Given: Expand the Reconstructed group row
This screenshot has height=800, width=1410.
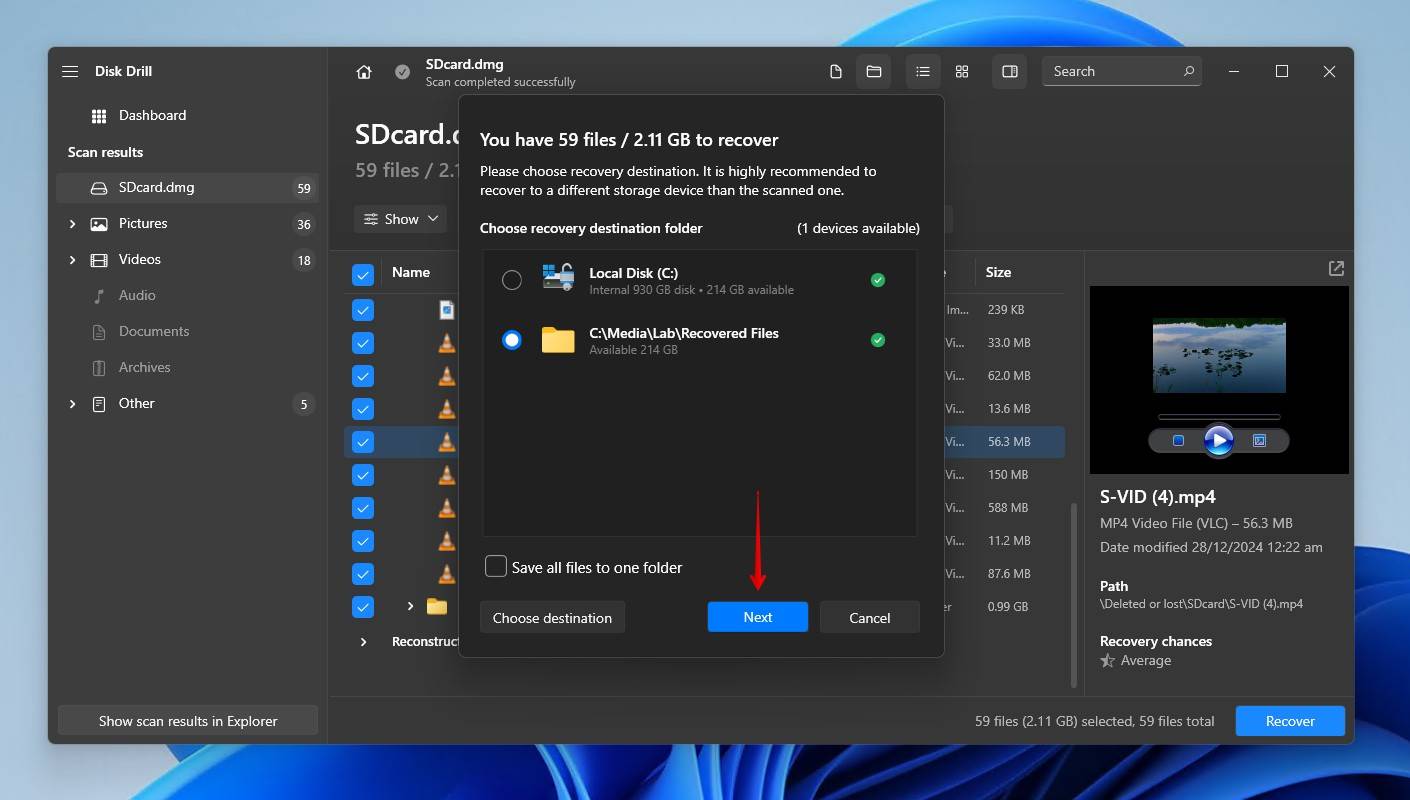Looking at the screenshot, I should [x=363, y=642].
